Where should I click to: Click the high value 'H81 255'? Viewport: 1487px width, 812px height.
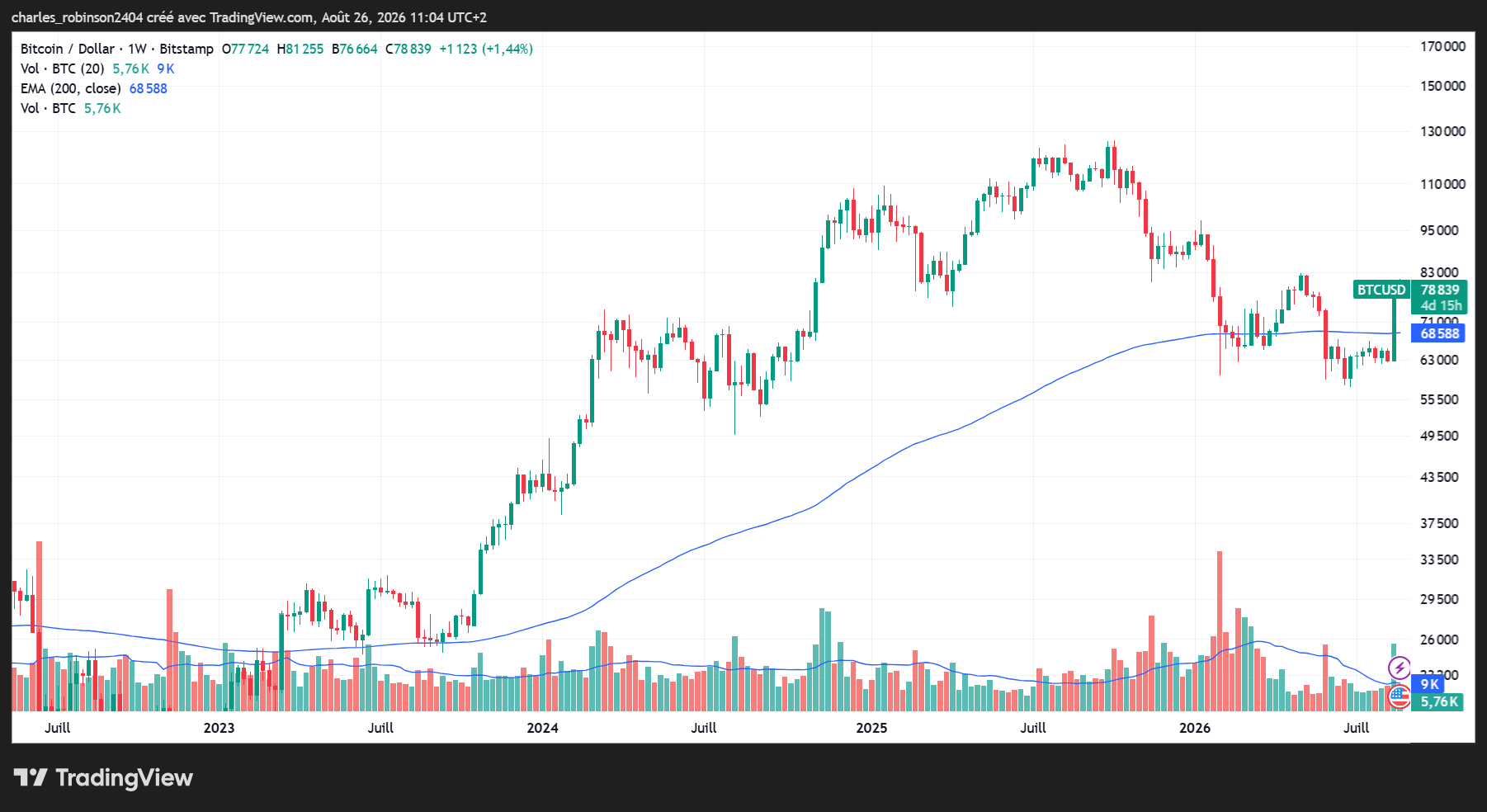click(x=300, y=49)
